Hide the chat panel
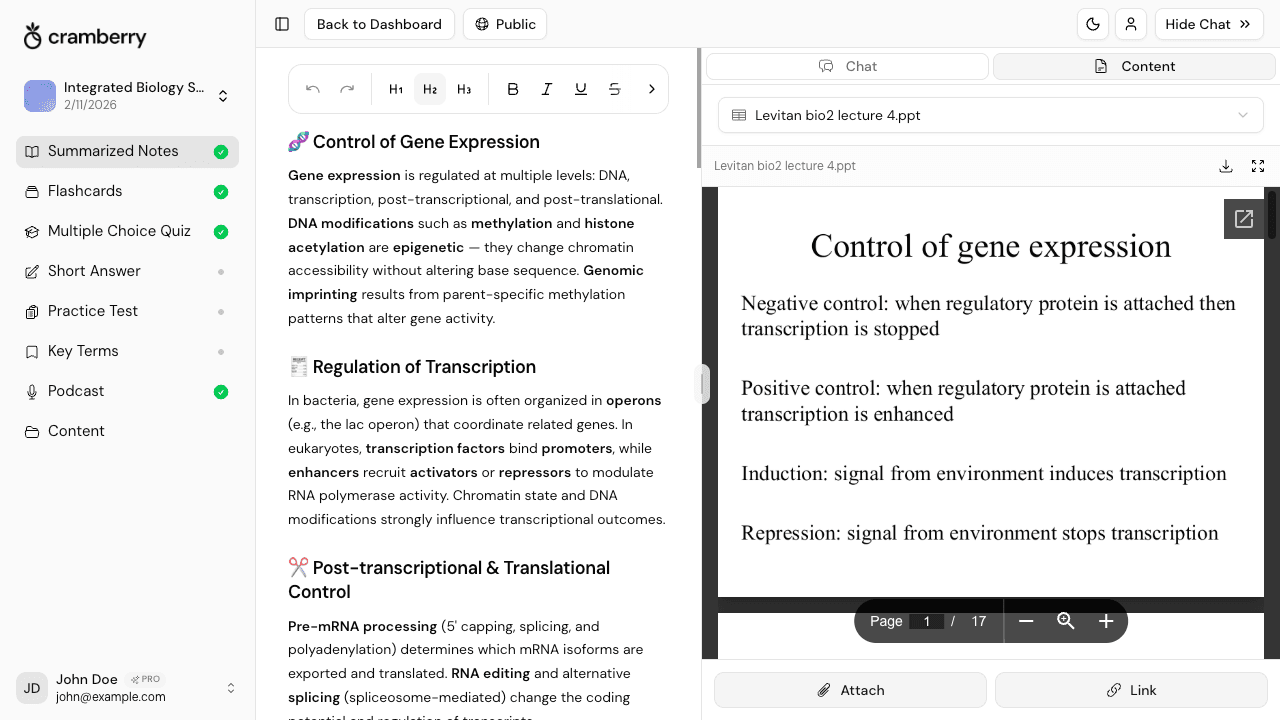 click(x=1208, y=24)
